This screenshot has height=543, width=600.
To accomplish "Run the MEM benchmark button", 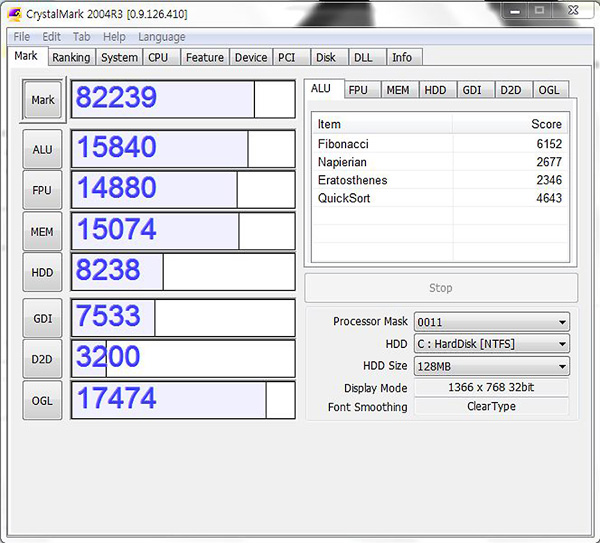I will click(42, 232).
